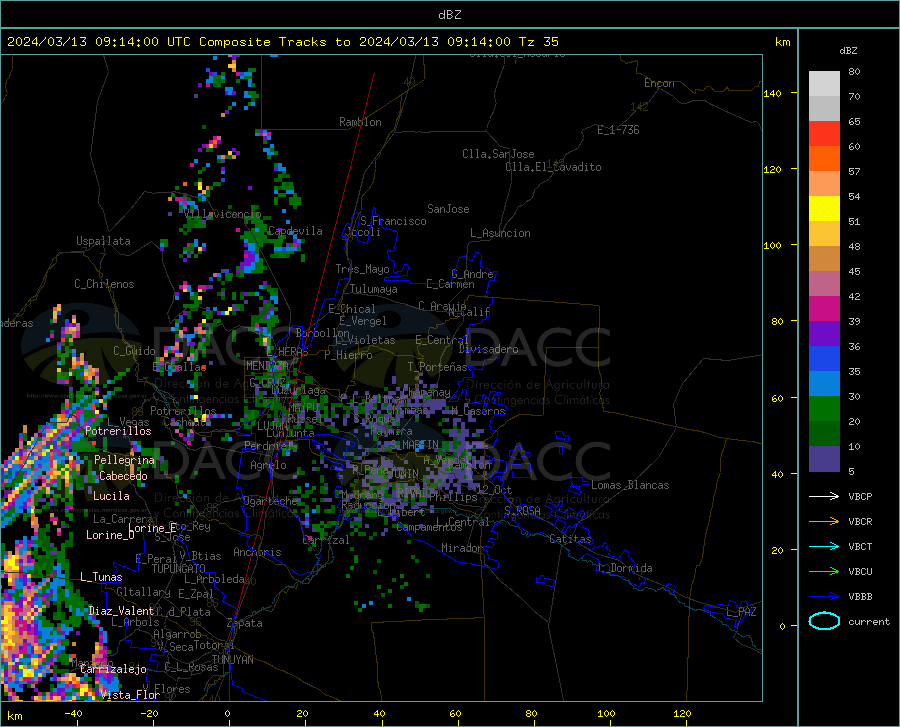Pick the light blue 30-35 dBZ swatch

[x=824, y=384]
